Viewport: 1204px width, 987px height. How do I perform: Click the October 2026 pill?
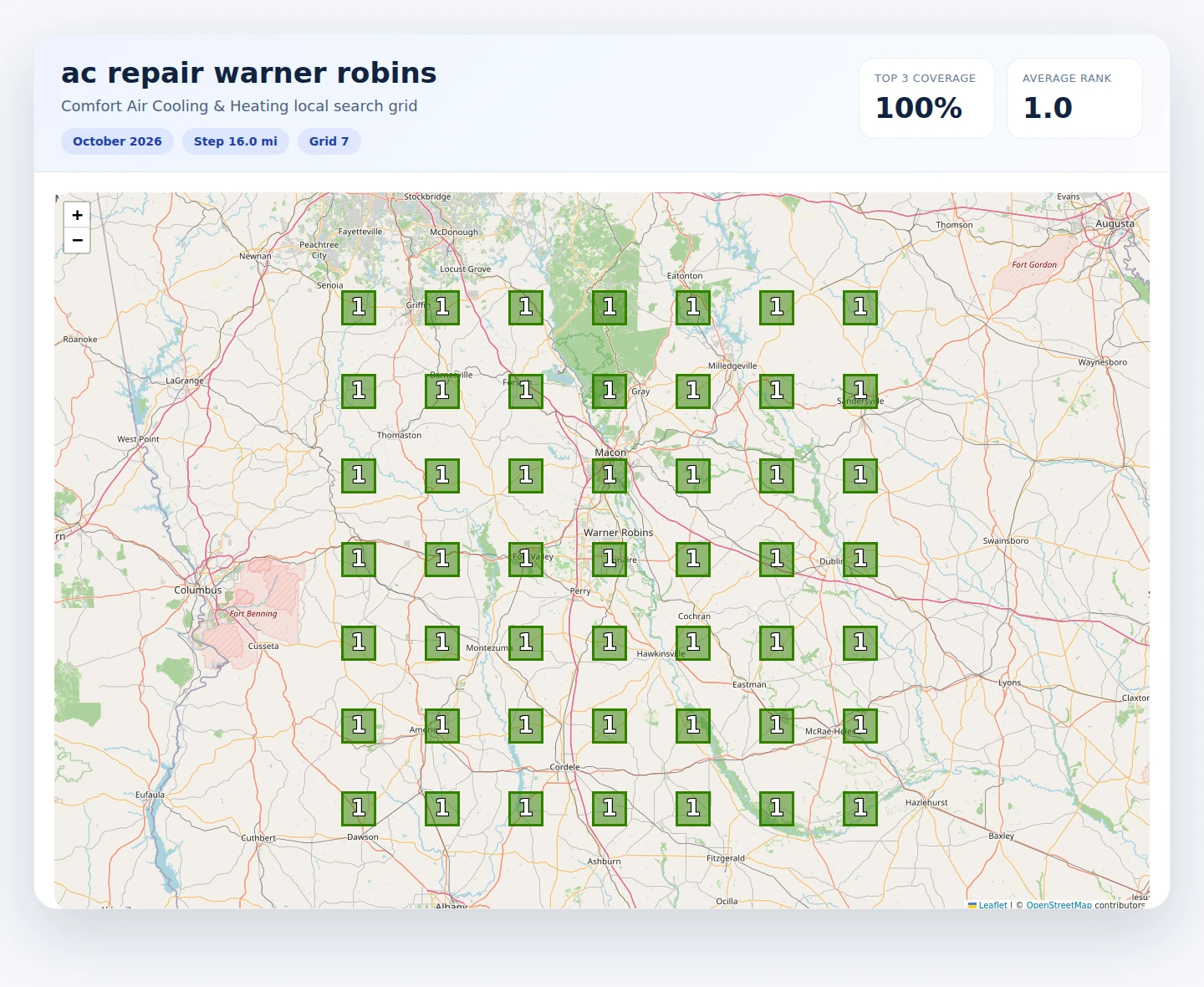(x=117, y=141)
